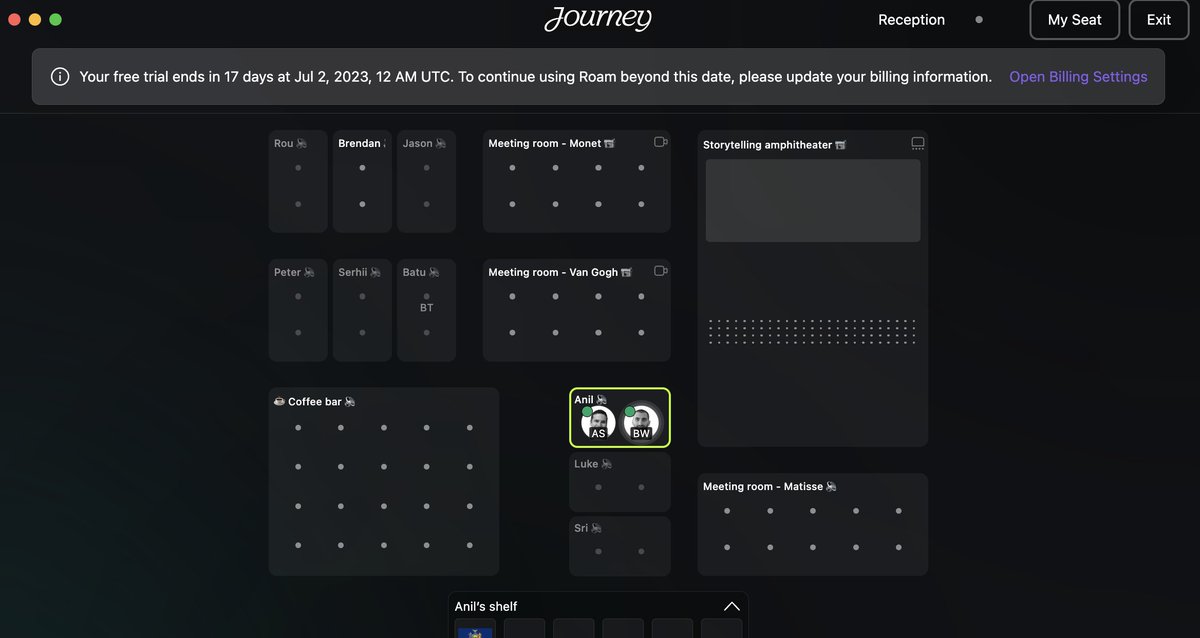Screen dimensions: 1200x638
Task: Click the room icon next to the Anil label
Action: 599,398
